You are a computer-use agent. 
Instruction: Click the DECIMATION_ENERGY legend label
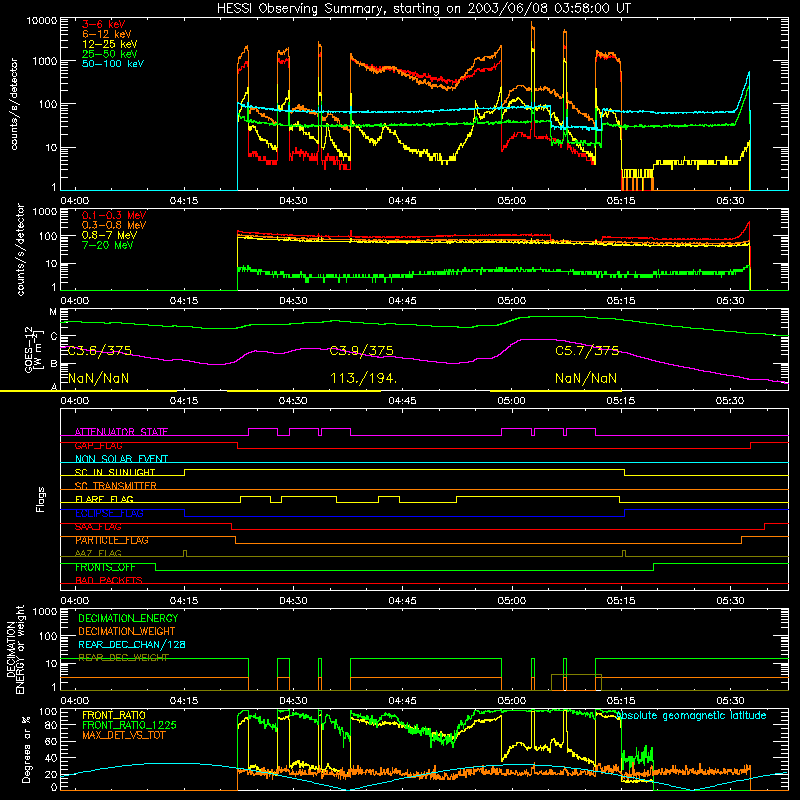[x=128, y=618]
